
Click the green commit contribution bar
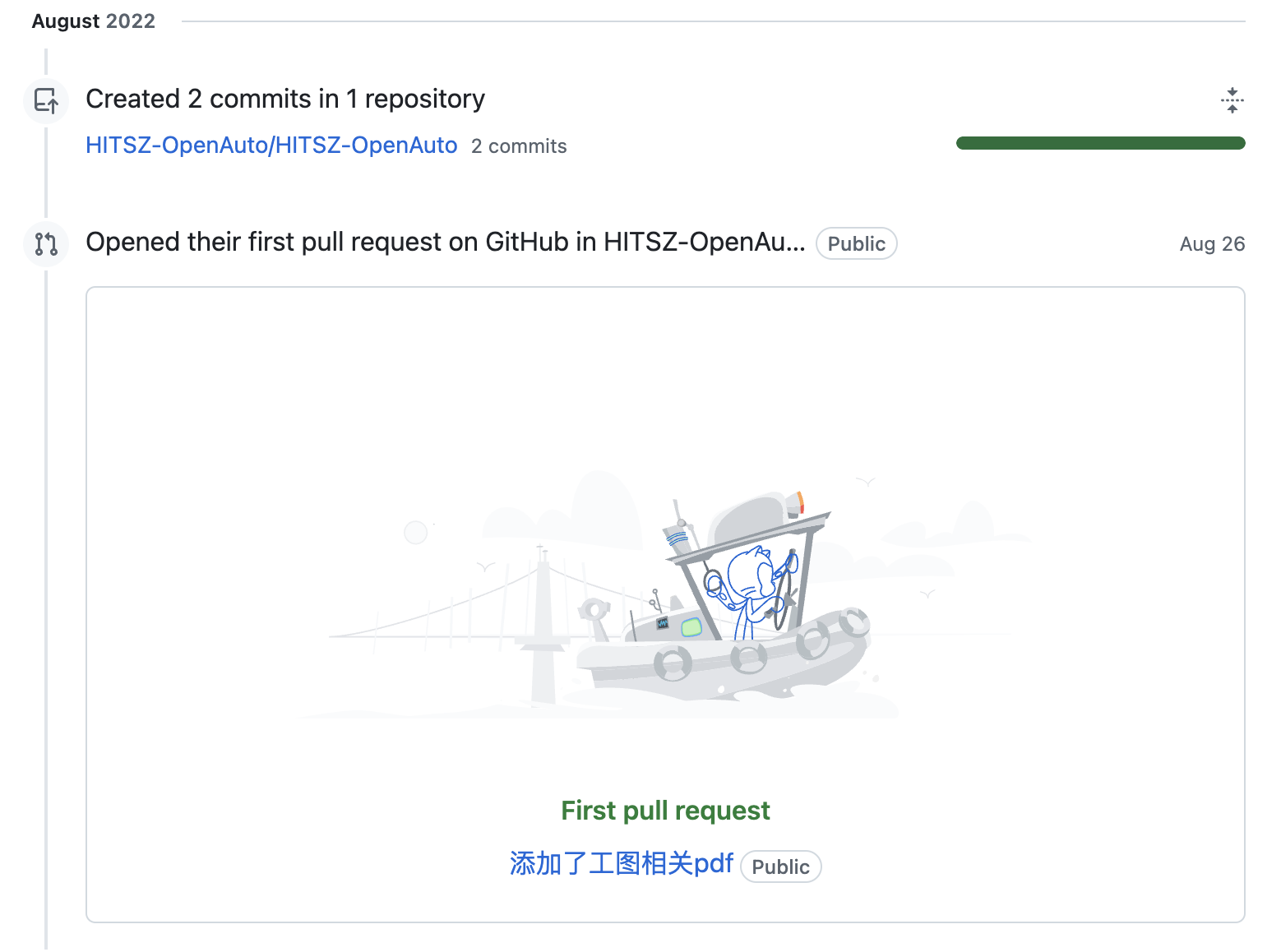(x=1100, y=144)
